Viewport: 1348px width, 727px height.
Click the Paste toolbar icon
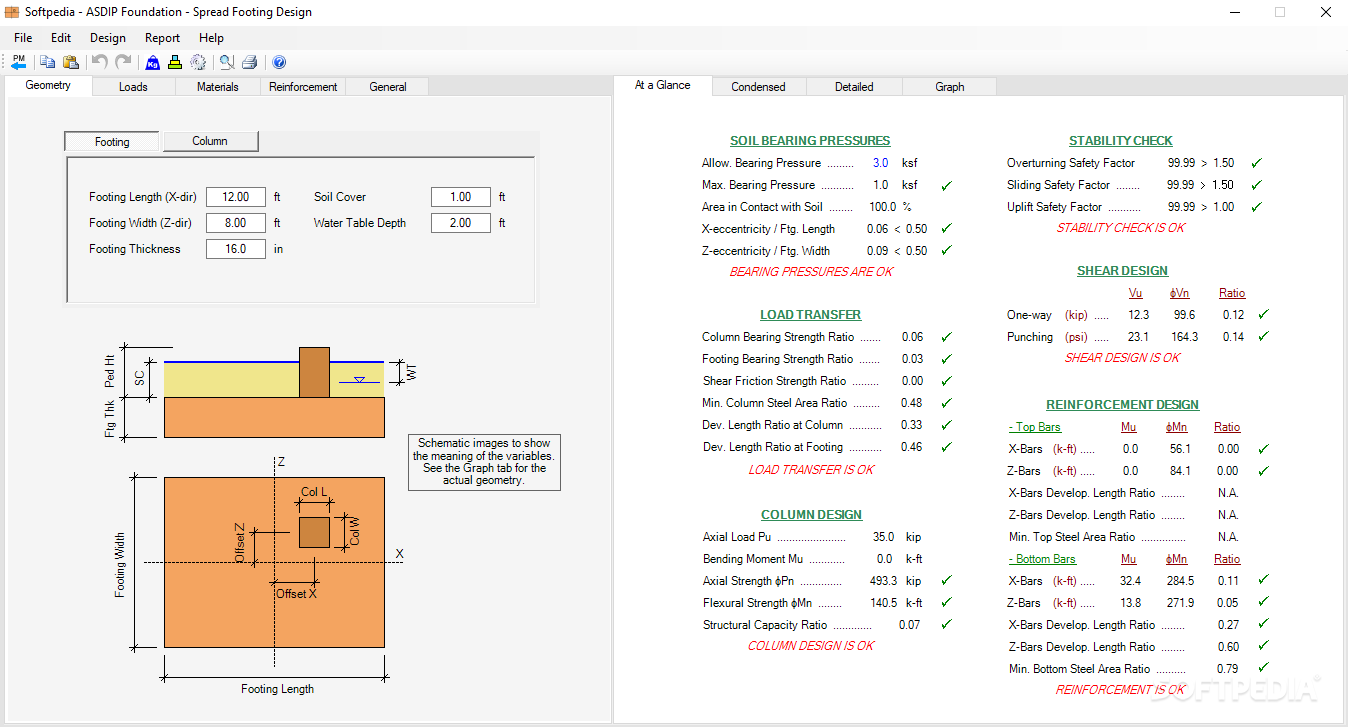[x=71, y=62]
